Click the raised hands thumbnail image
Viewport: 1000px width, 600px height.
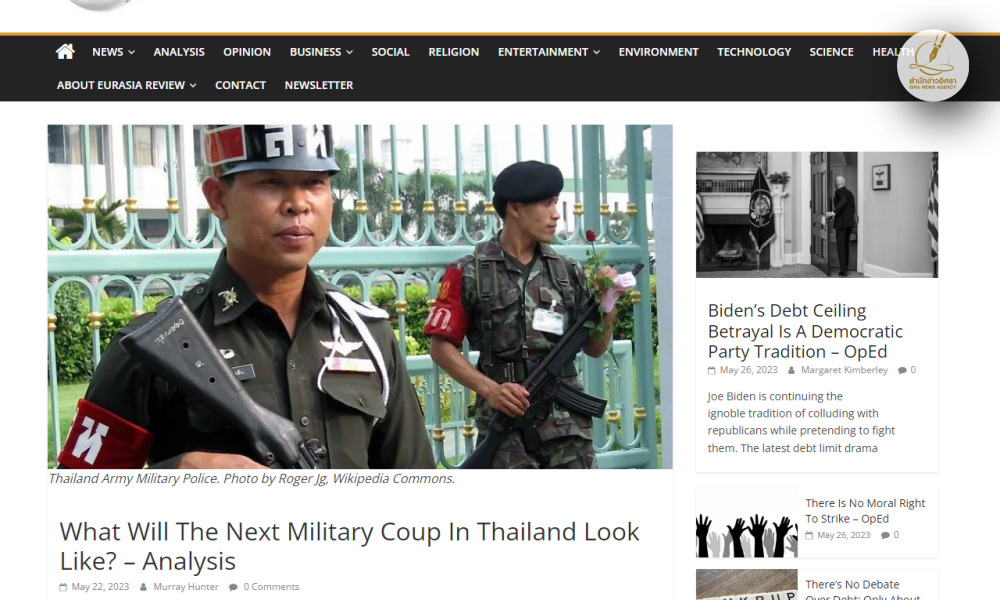[747, 523]
